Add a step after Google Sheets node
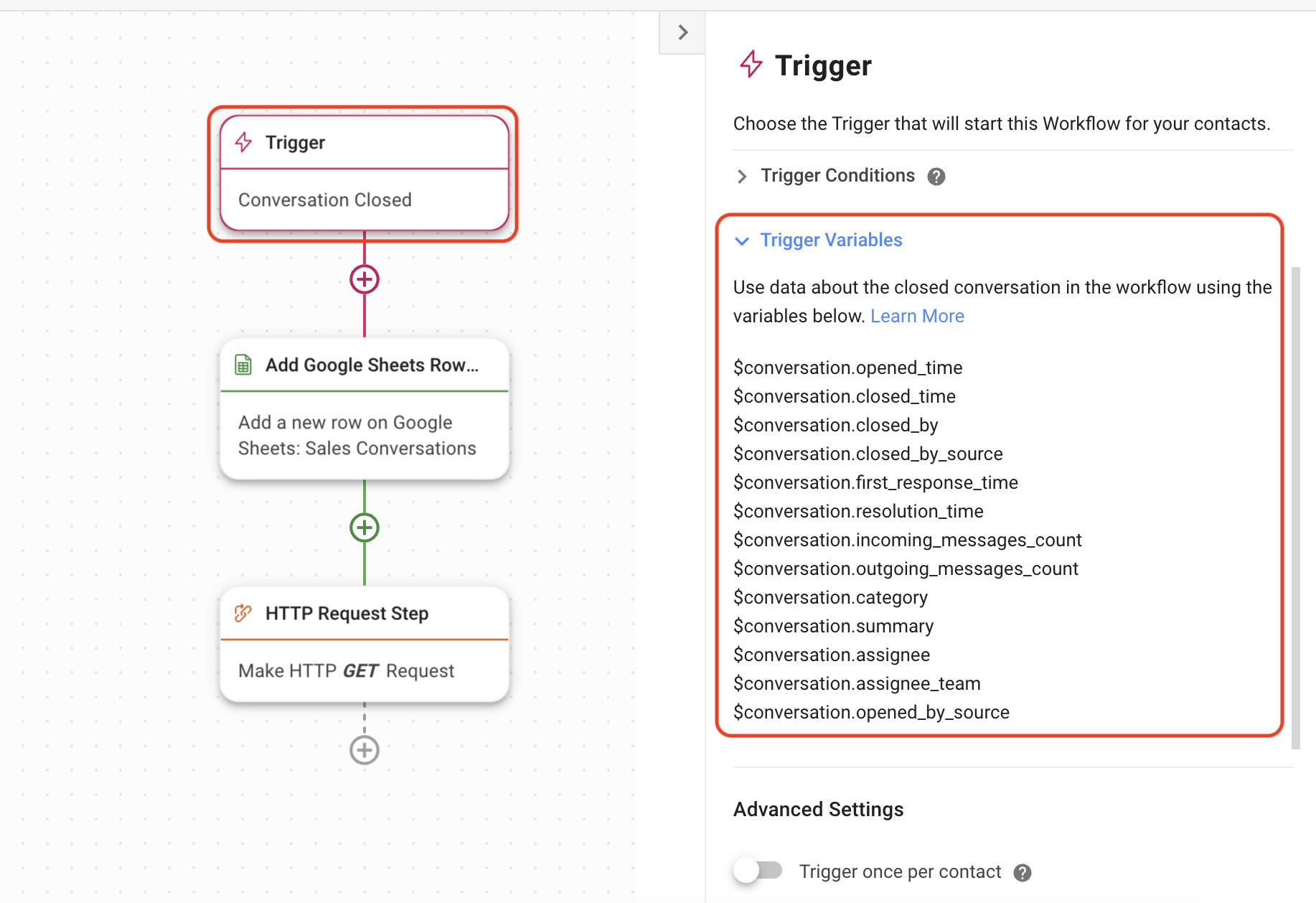This screenshot has width=1316, height=903. (x=365, y=528)
